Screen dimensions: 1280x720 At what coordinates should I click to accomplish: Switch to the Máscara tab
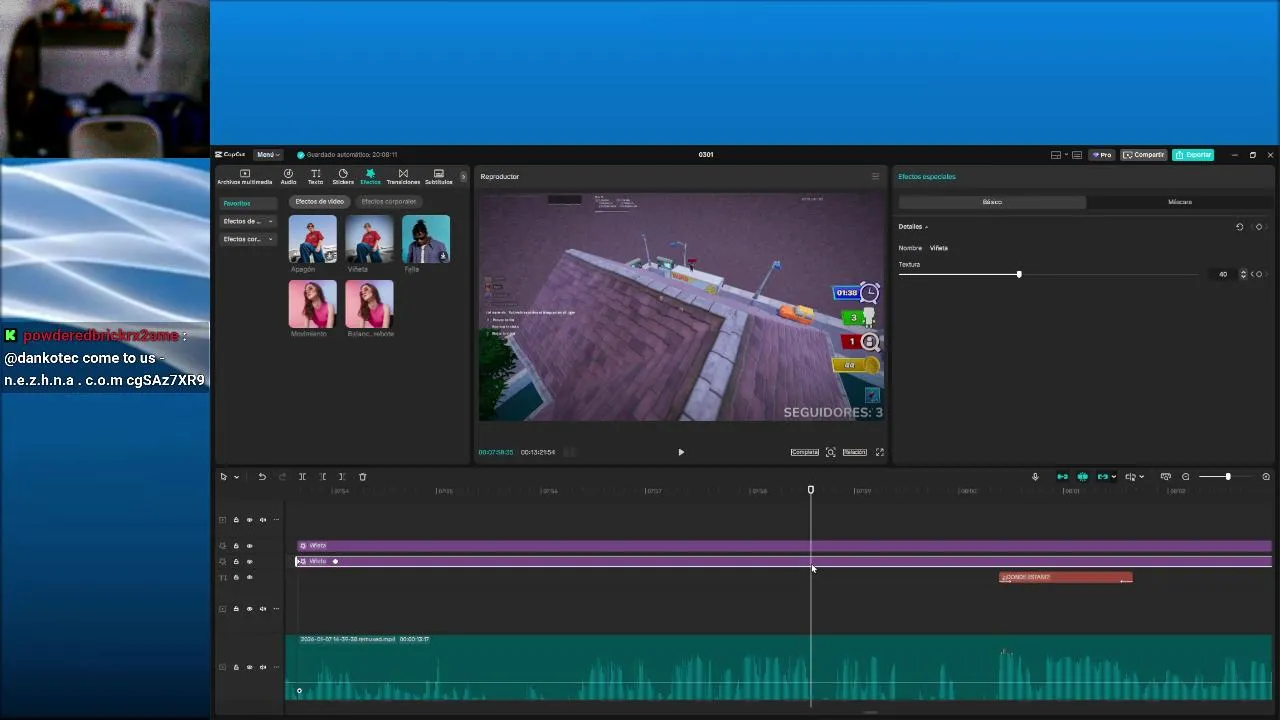1180,202
